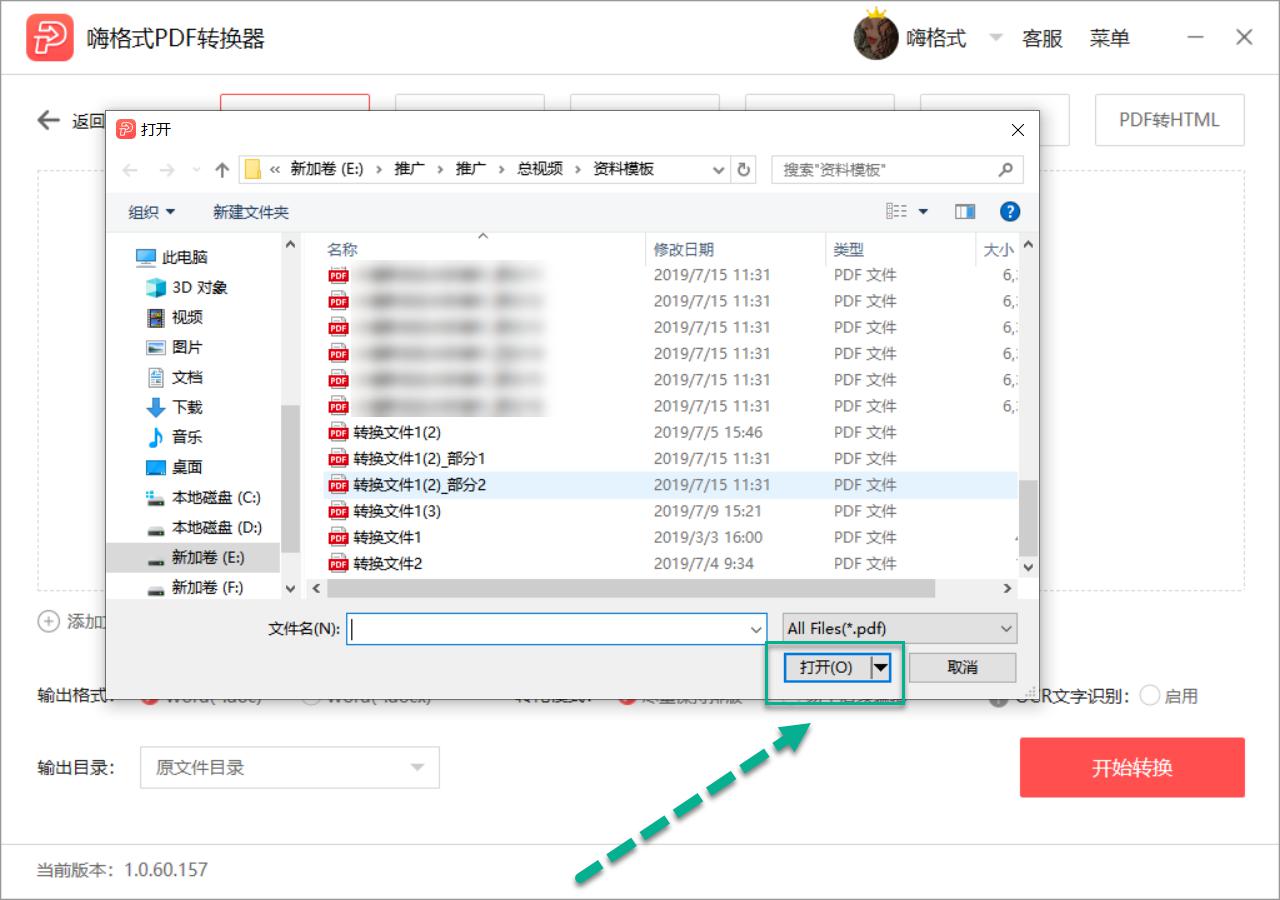Open the recent locations dropdown arrow
Viewport: 1280px width, 900px height.
(196, 170)
